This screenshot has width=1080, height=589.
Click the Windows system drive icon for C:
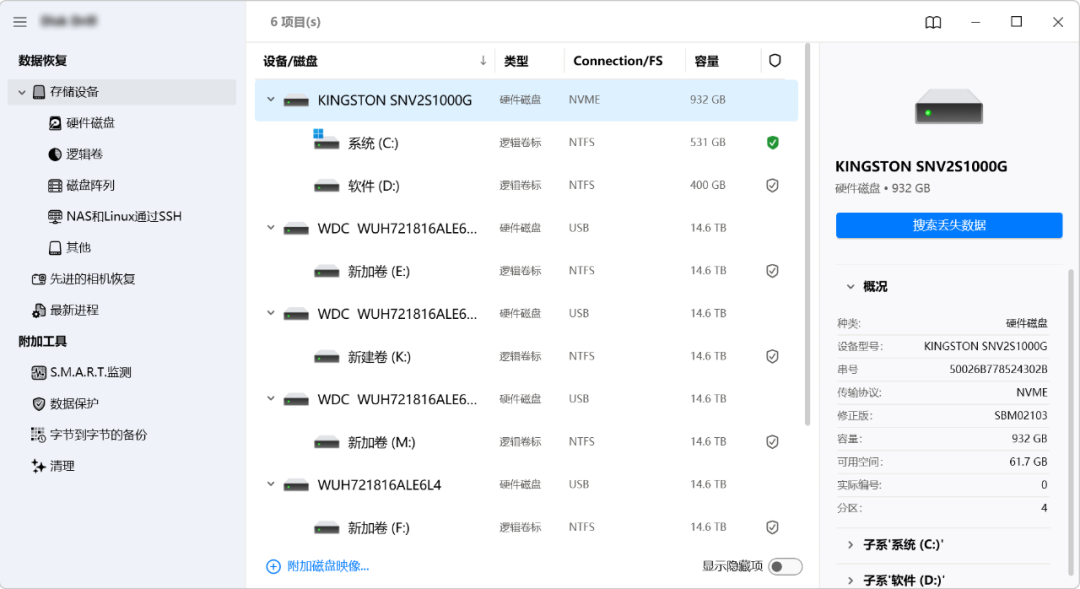tap(326, 140)
